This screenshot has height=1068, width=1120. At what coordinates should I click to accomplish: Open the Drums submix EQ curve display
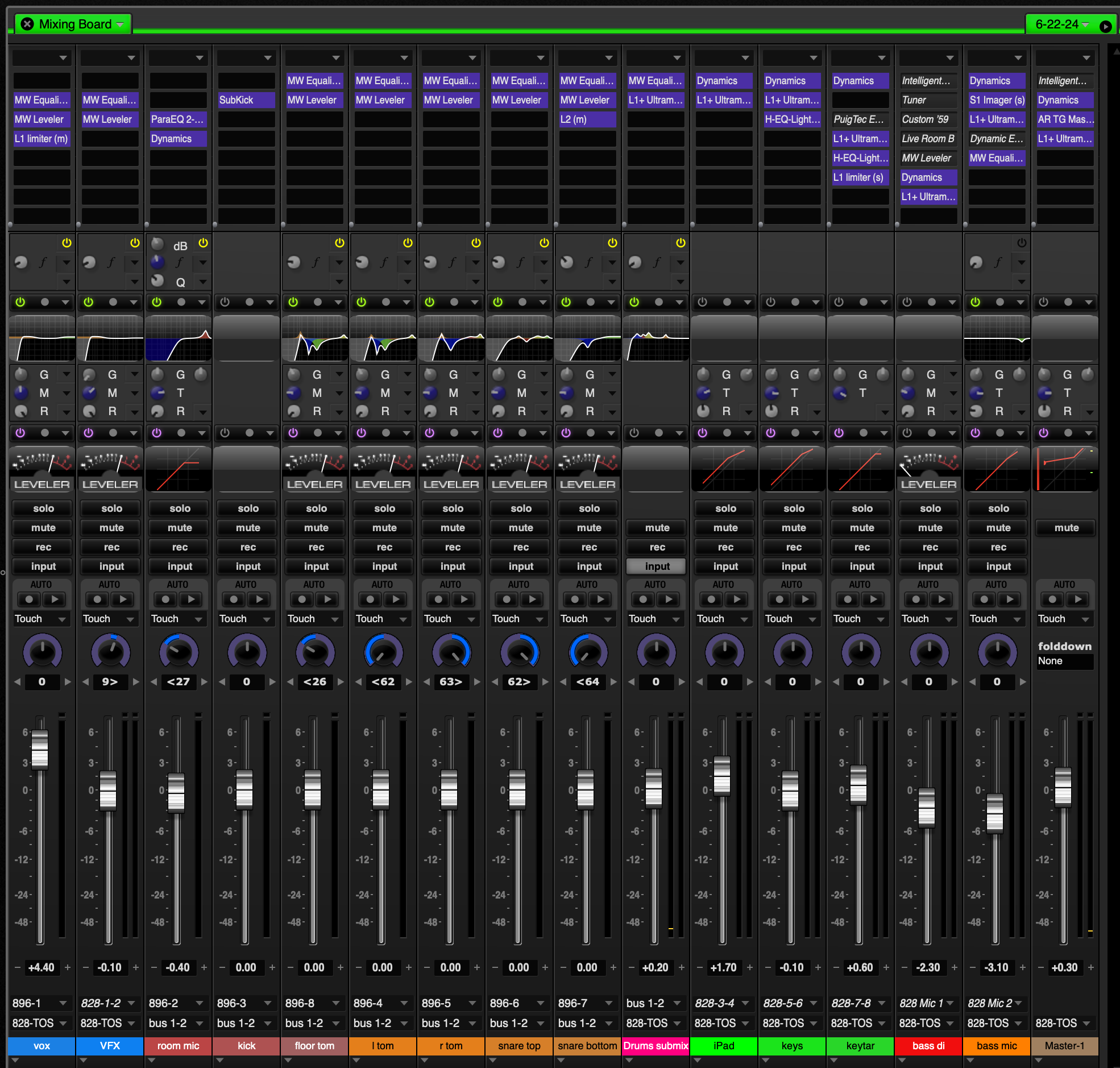(656, 340)
